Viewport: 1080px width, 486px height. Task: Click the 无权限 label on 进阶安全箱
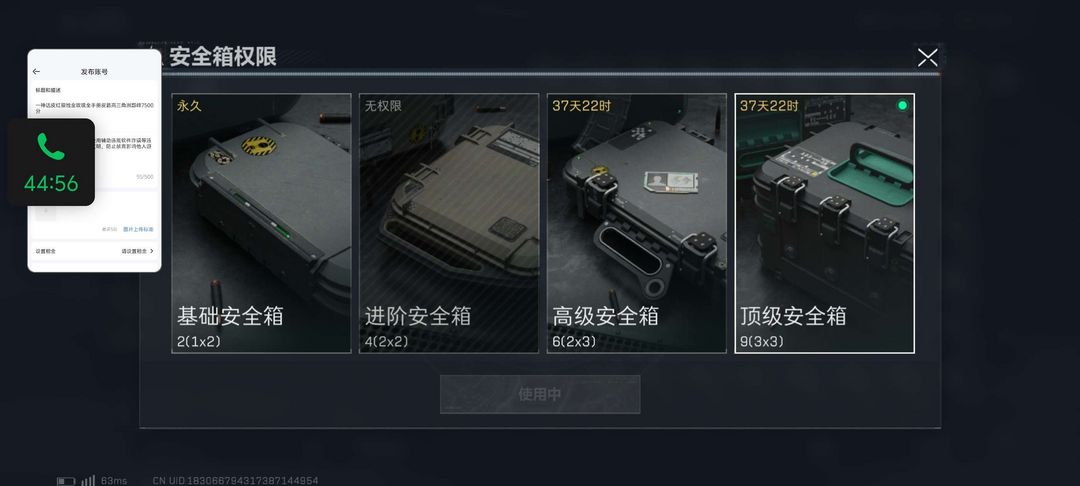click(383, 106)
